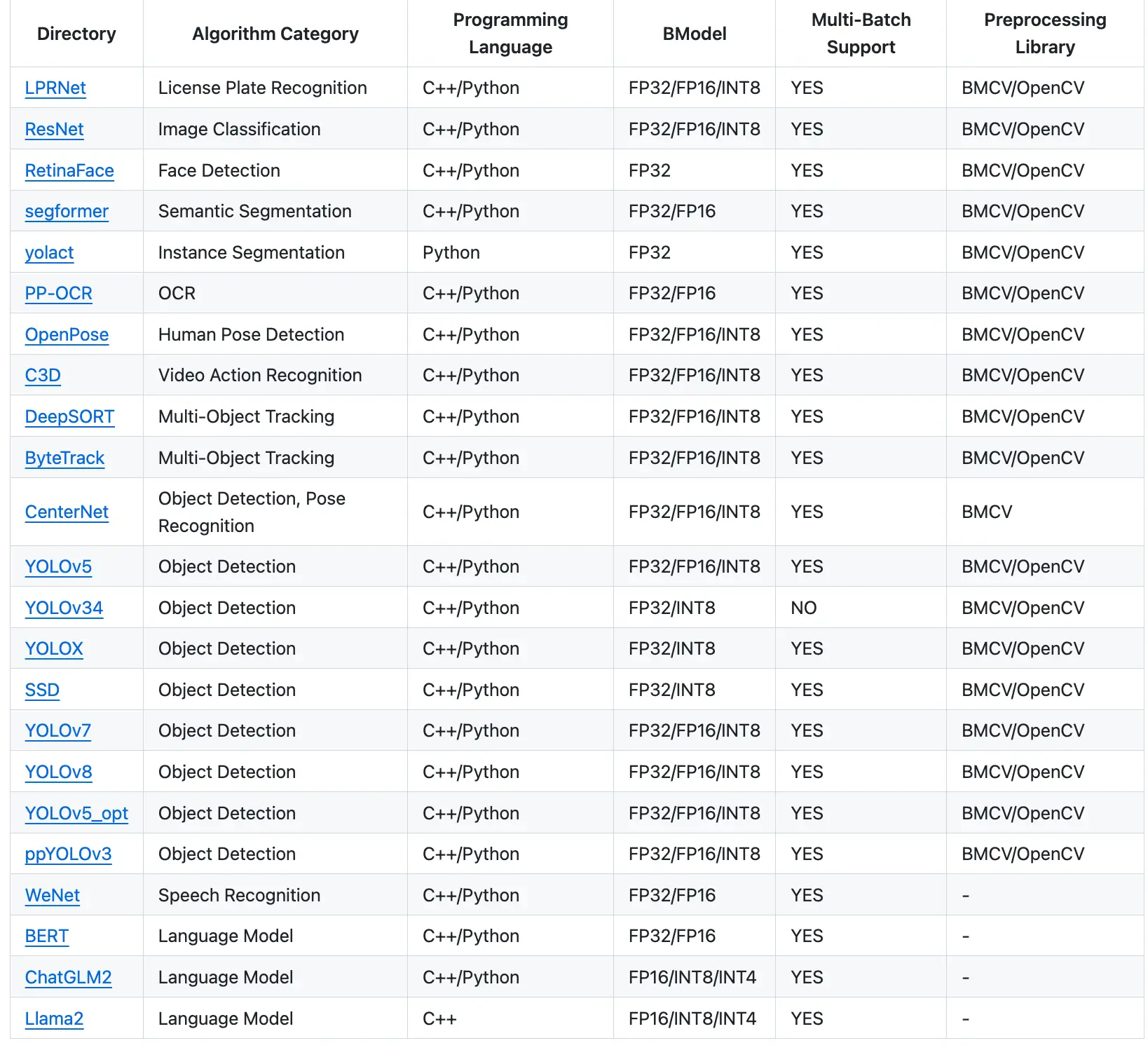The height and width of the screenshot is (1050, 1148).
Task: Open the YOLOv5 directory link
Action: click(58, 566)
